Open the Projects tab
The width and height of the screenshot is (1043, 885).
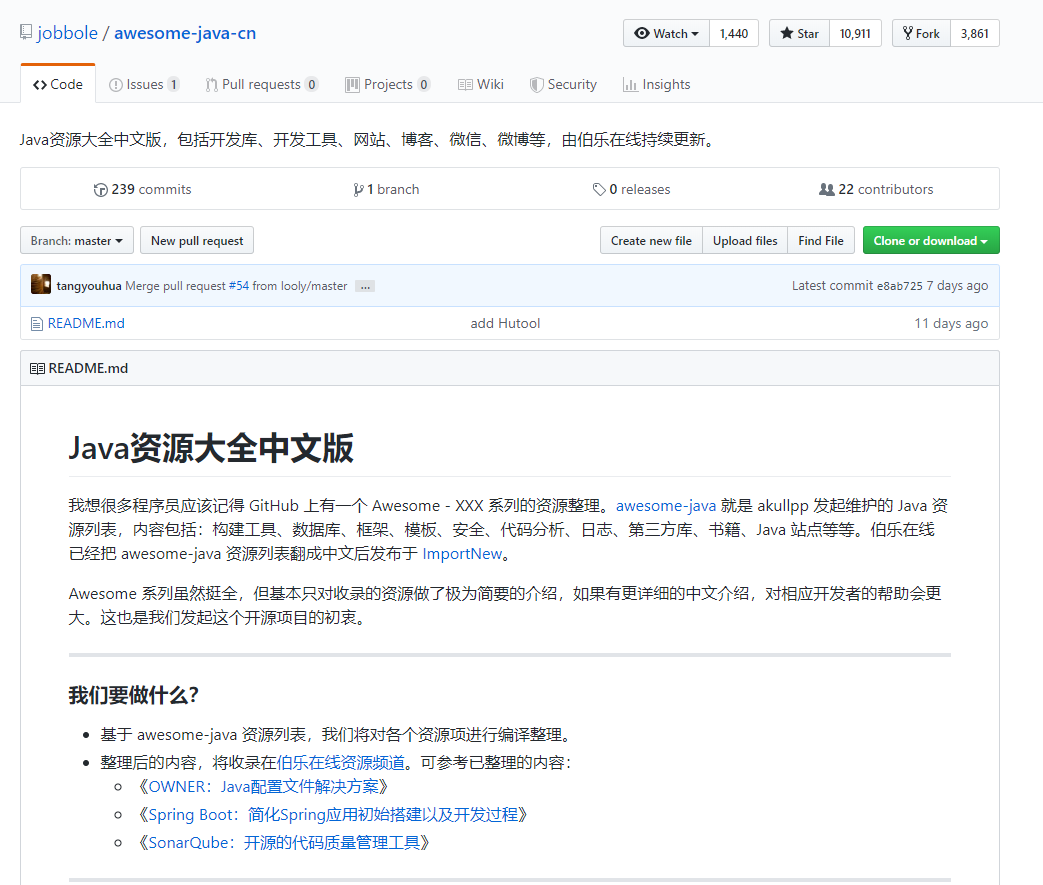[x=387, y=85]
